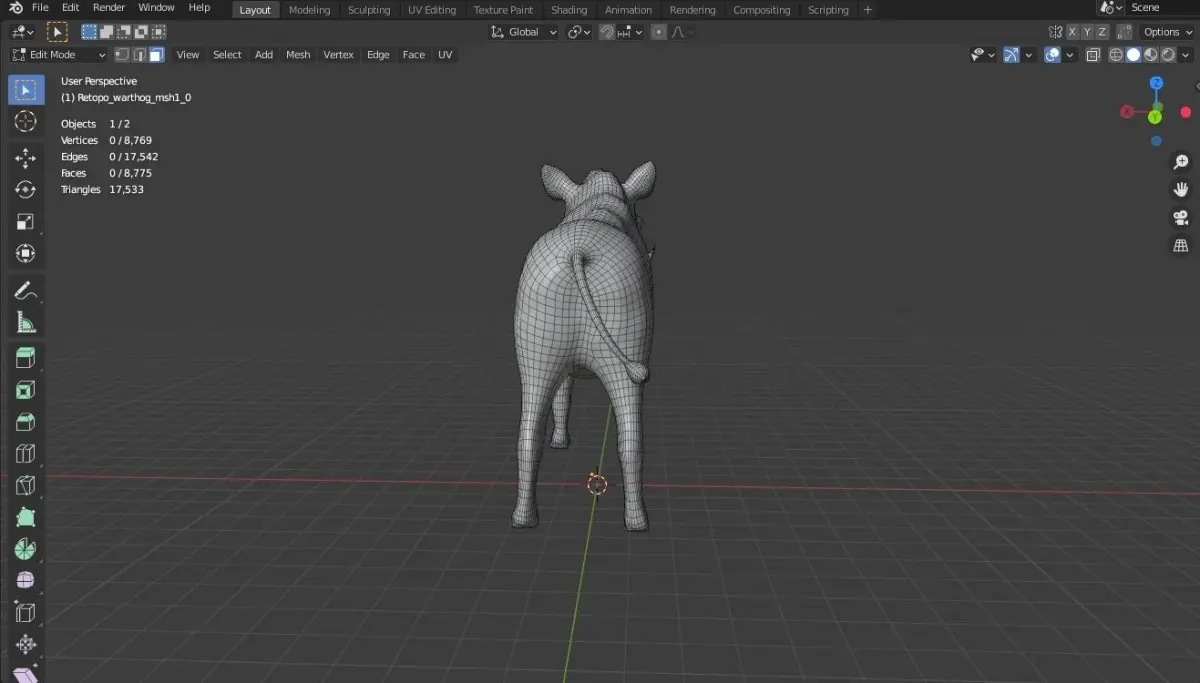The height and width of the screenshot is (683, 1200).
Task: Select the Transform tool
Action: tap(26, 254)
